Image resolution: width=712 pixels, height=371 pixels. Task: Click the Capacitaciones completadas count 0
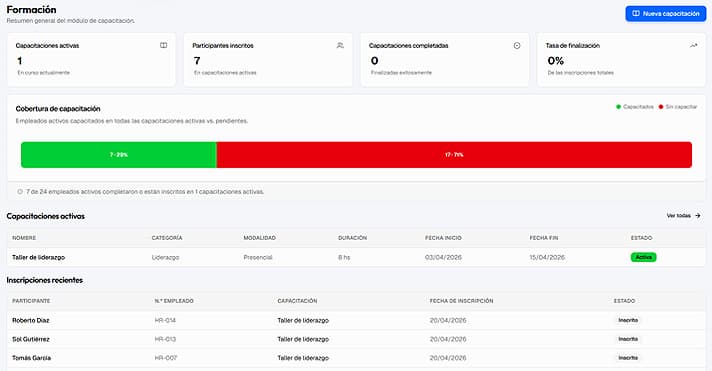click(375, 60)
